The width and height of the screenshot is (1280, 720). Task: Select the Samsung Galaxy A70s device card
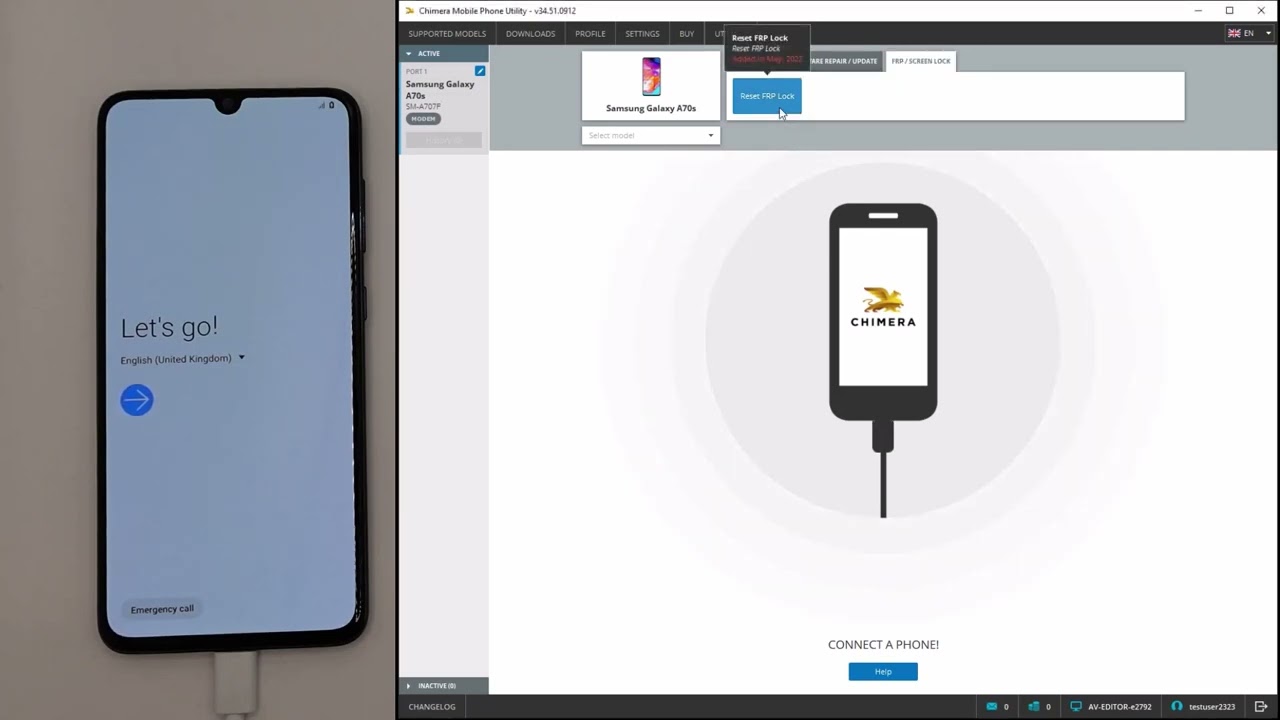pos(651,86)
